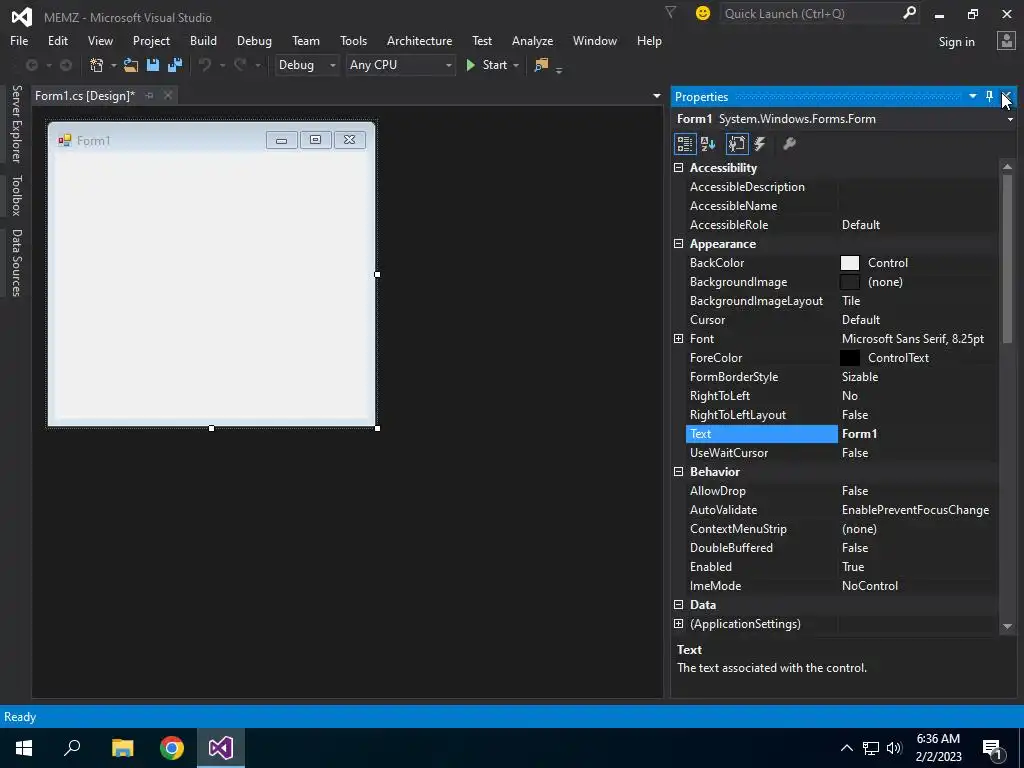
Task: Open Windows Start menu
Action: 24,748
